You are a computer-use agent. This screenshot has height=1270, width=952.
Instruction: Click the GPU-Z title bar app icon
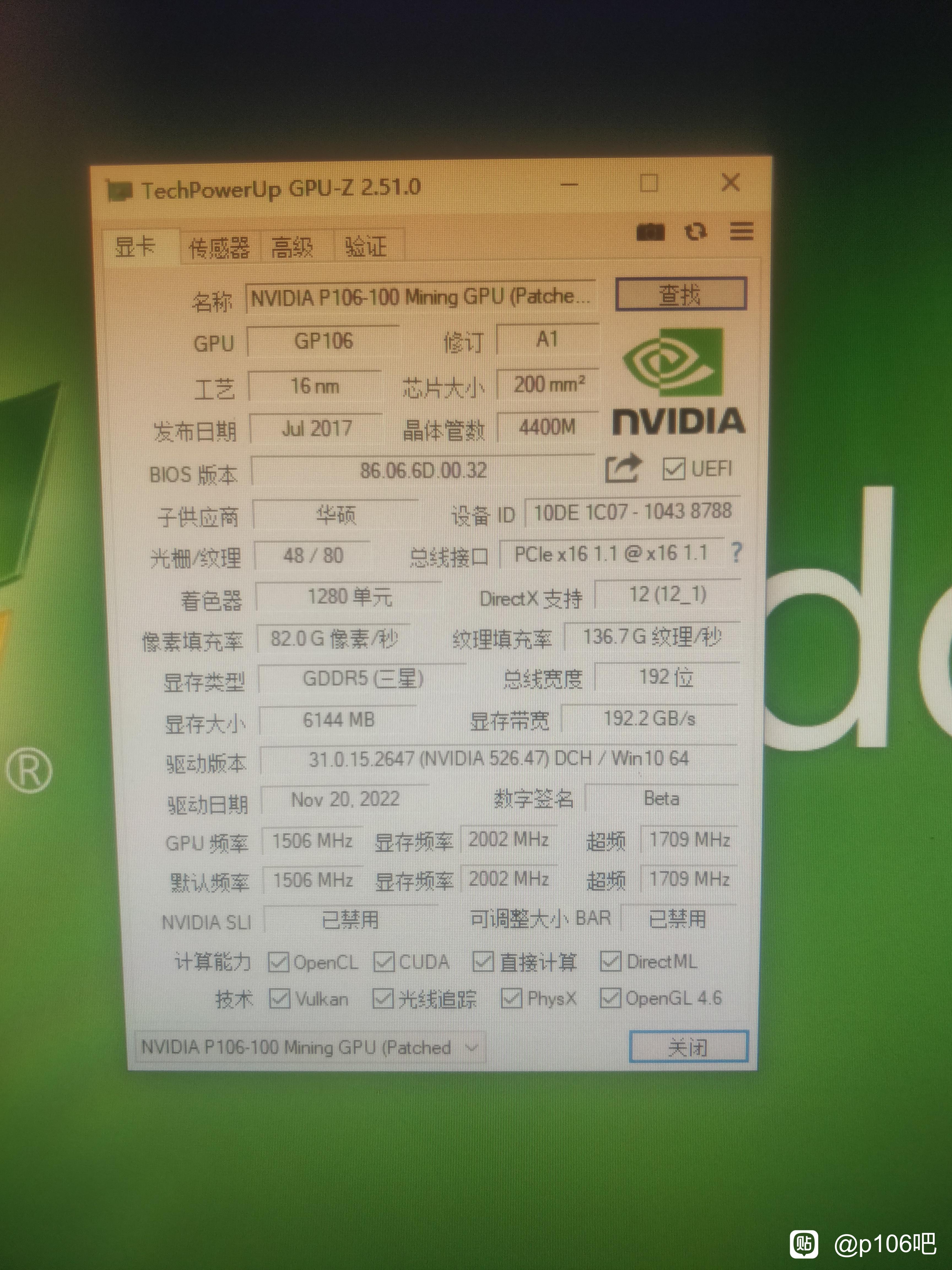point(120,190)
